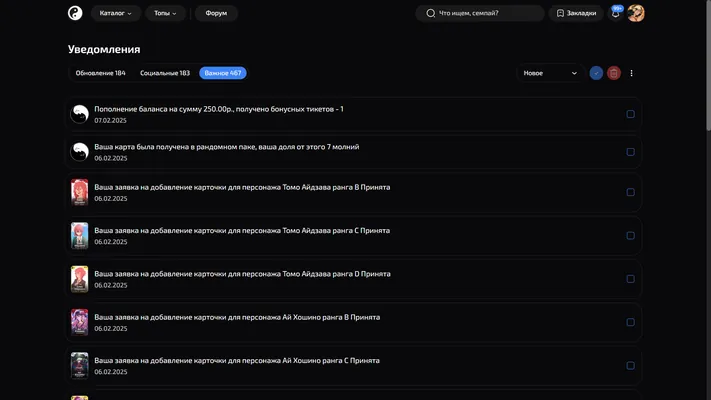Open Томо Айдзава rank D card thumbnail
Image resolution: width=711 pixels, height=400 pixels.
(x=79, y=279)
